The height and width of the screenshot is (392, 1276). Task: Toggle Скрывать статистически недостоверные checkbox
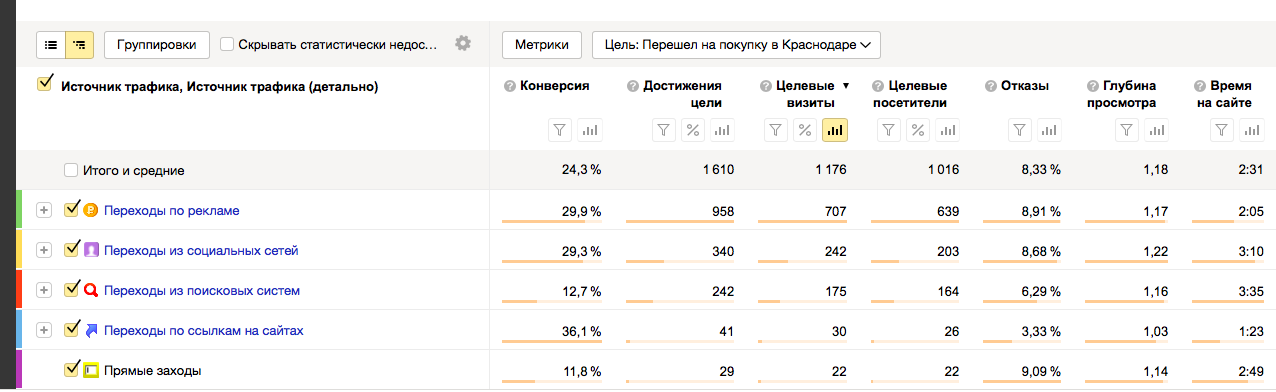click(x=228, y=44)
